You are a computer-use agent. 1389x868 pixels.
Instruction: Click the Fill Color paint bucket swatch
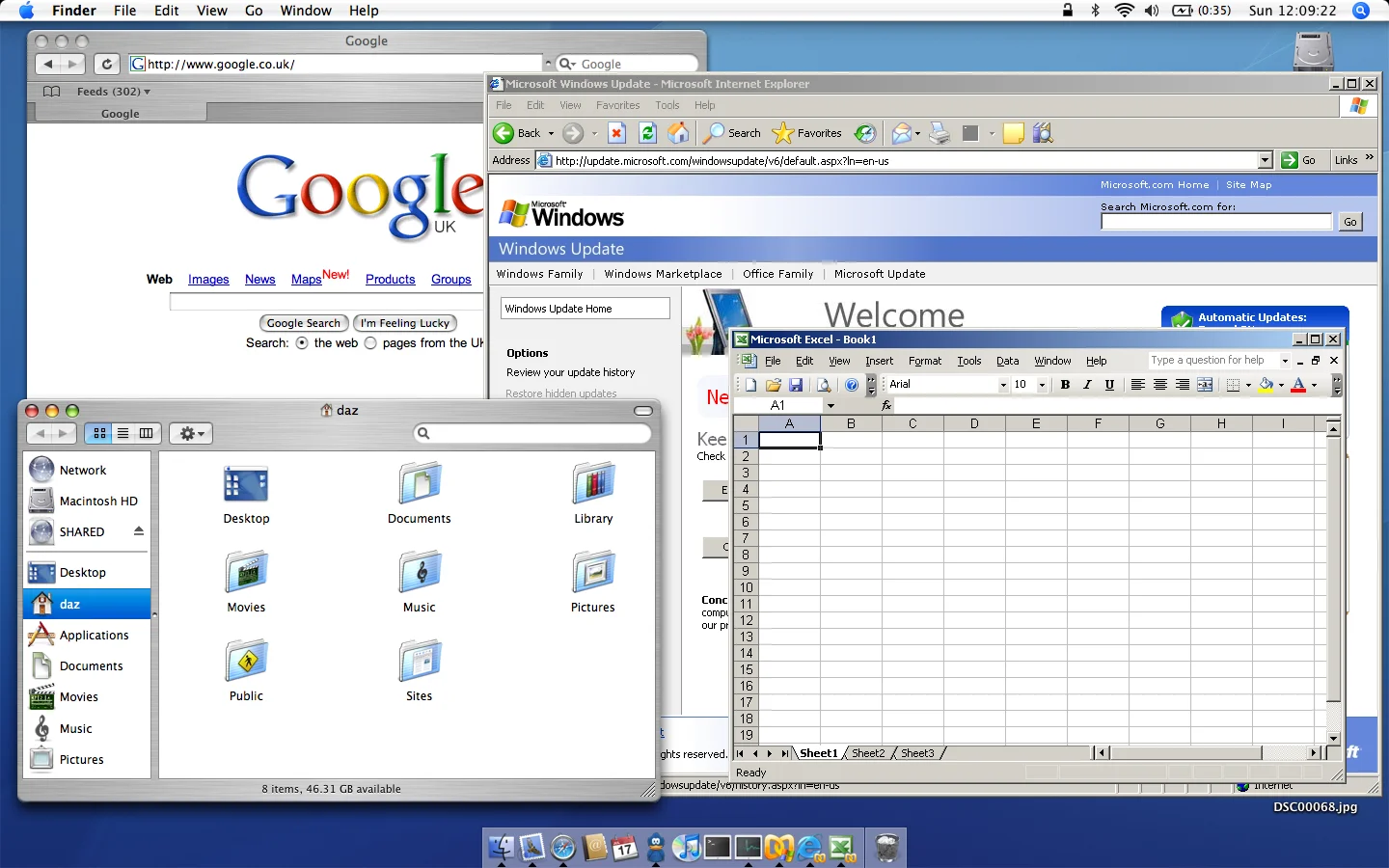click(1266, 385)
